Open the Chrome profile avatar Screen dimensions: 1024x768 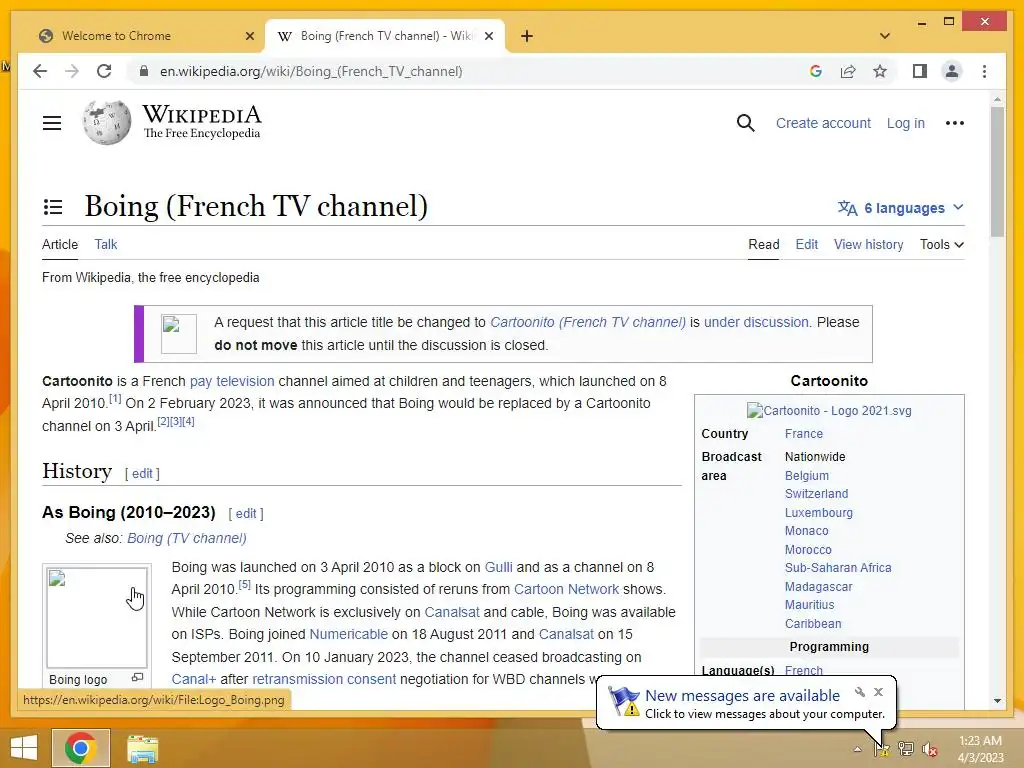coord(952,71)
